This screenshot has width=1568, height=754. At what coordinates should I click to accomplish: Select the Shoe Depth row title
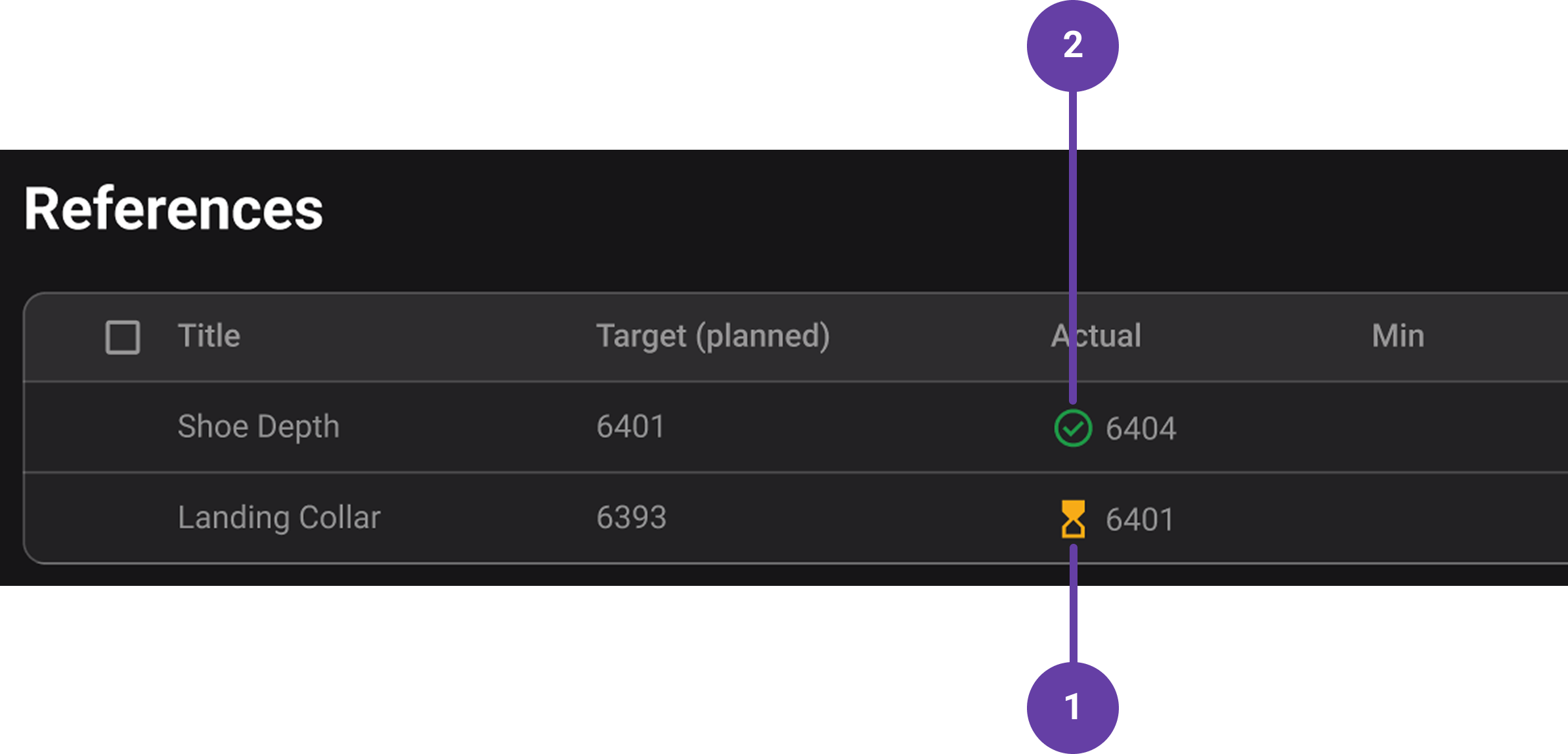click(x=259, y=427)
